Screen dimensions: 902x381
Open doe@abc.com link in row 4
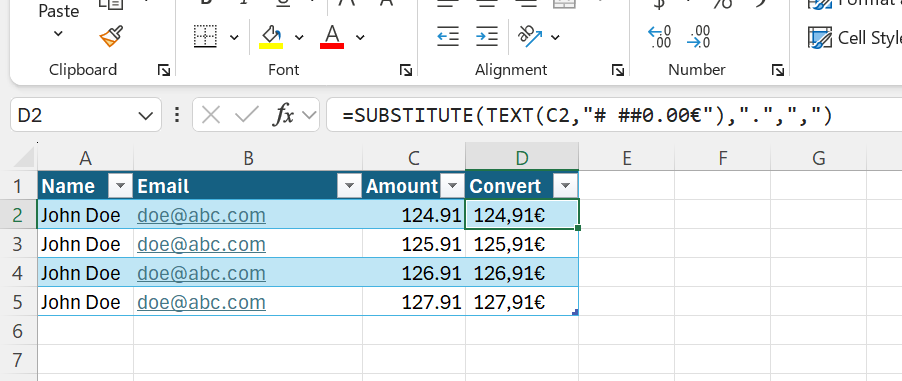point(201,273)
